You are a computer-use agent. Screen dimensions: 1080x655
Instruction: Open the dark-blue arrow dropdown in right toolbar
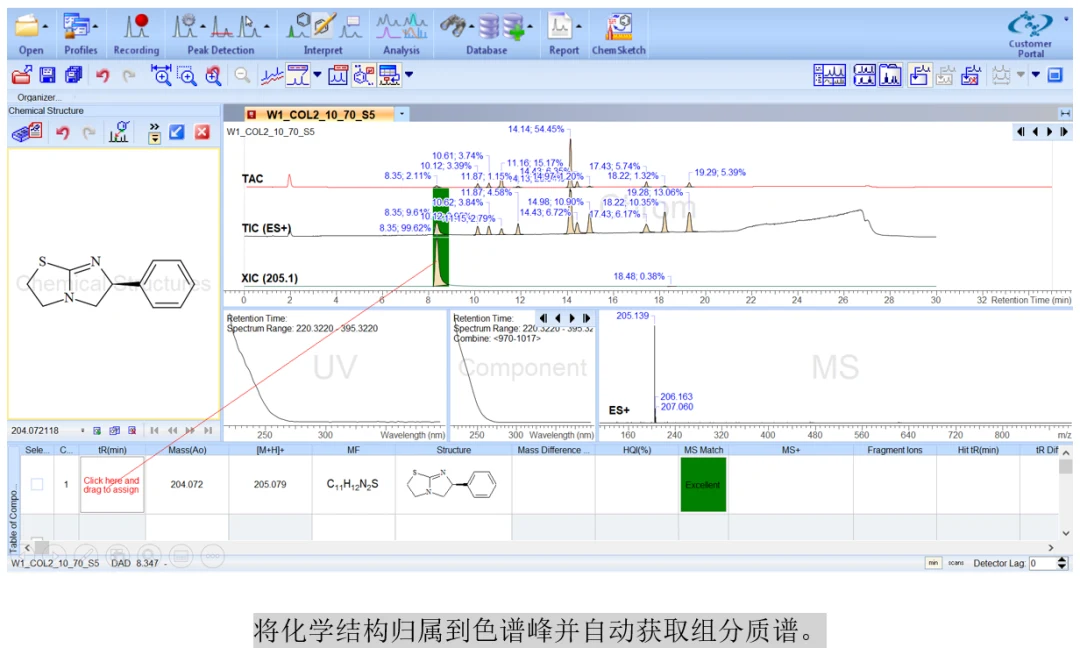click(1035, 74)
